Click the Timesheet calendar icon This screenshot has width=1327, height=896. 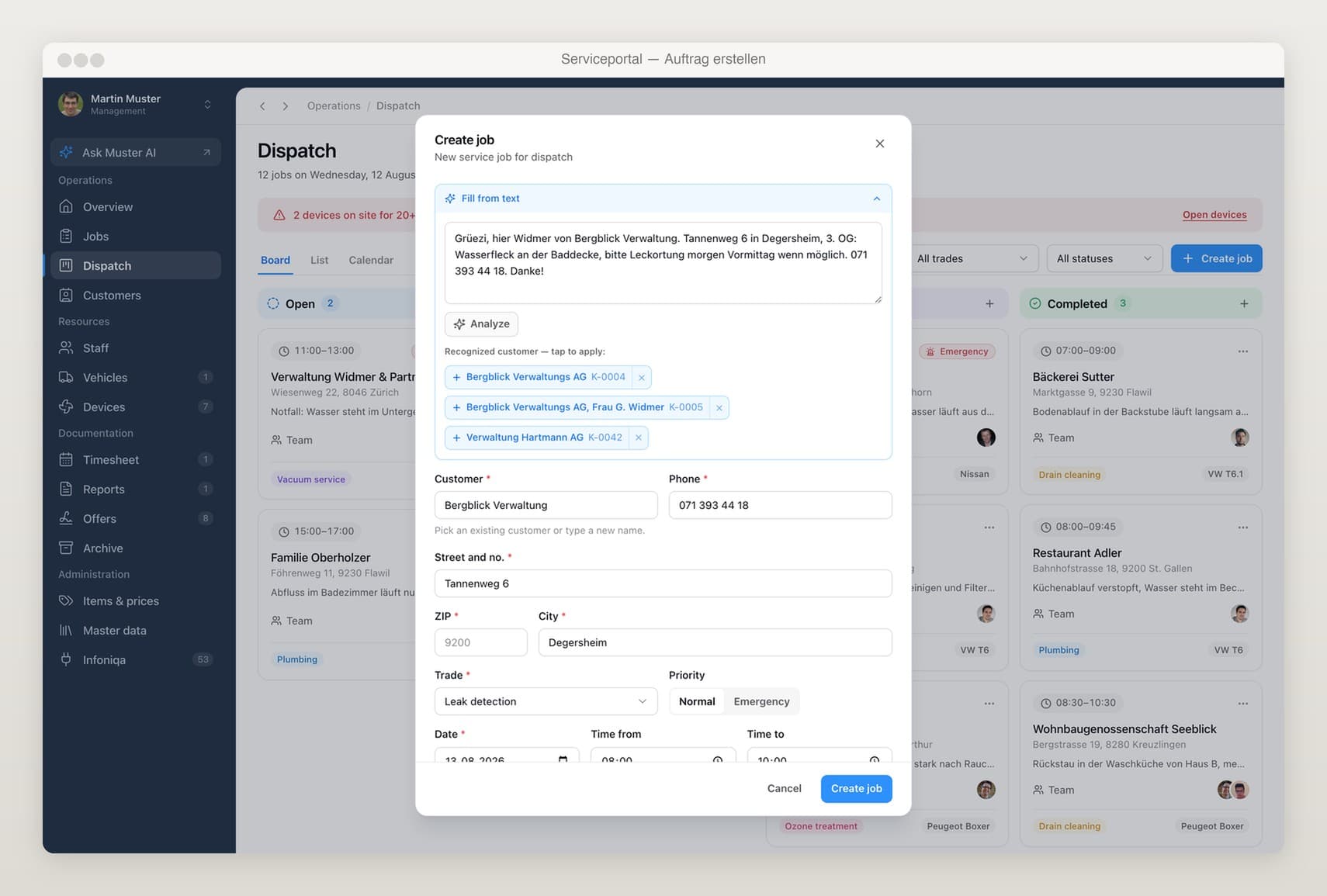[x=66, y=459]
